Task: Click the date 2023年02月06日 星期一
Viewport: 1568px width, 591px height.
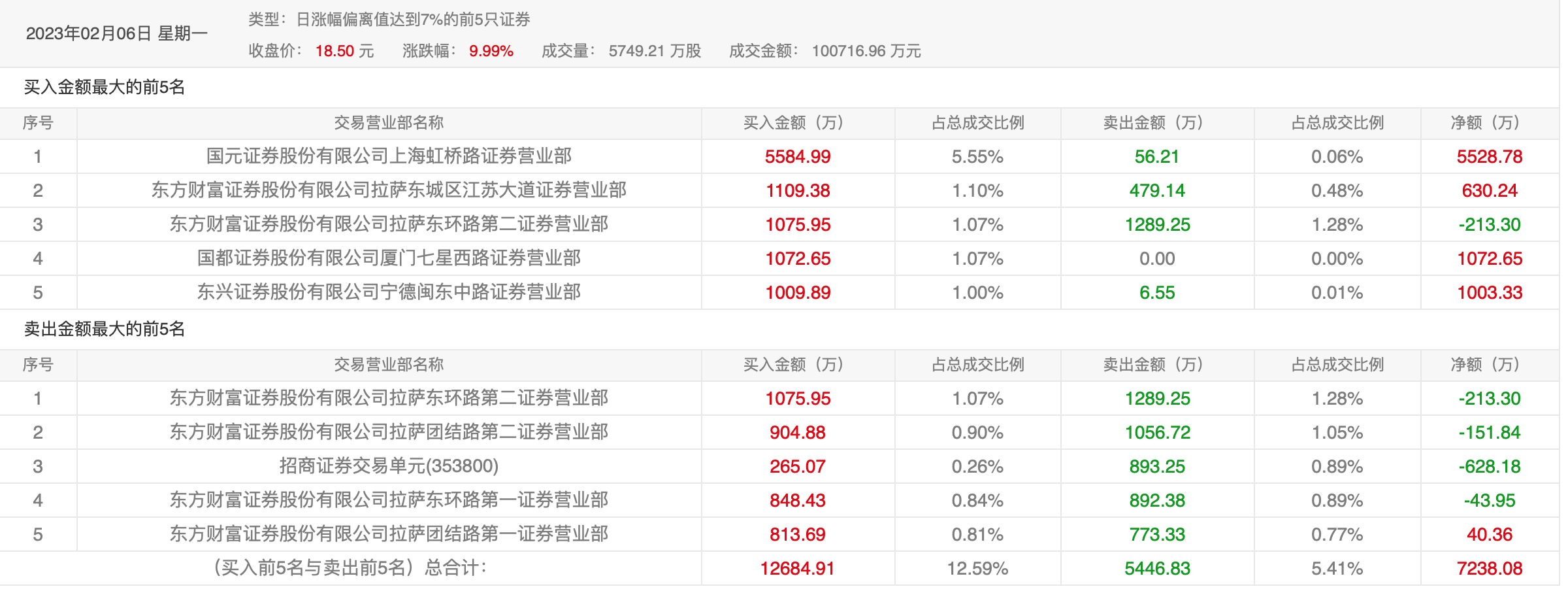Action: 116,33
